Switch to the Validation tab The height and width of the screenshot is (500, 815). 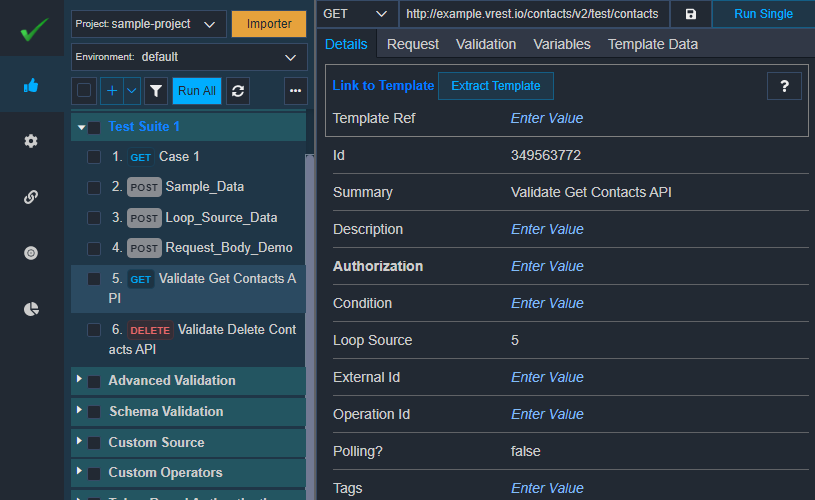(x=486, y=44)
